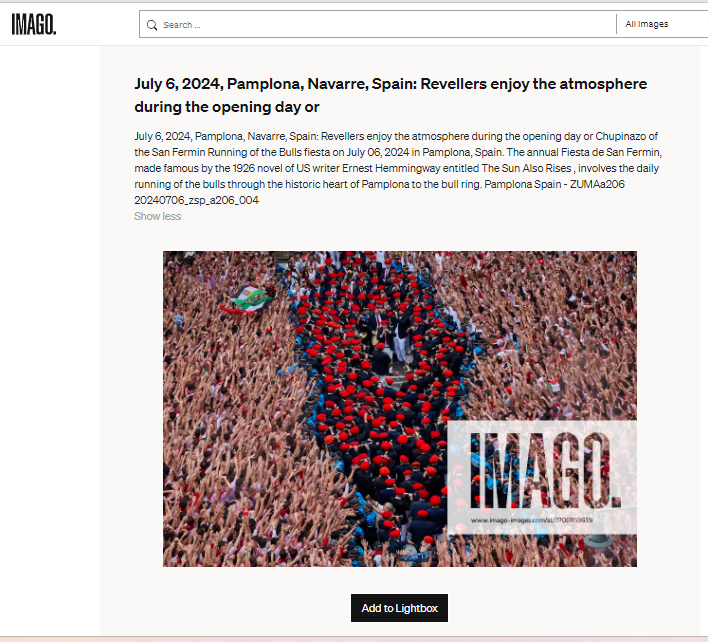Click the July 6, 2024 Pamplona headline
708x642 pixels.
[x=391, y=95]
